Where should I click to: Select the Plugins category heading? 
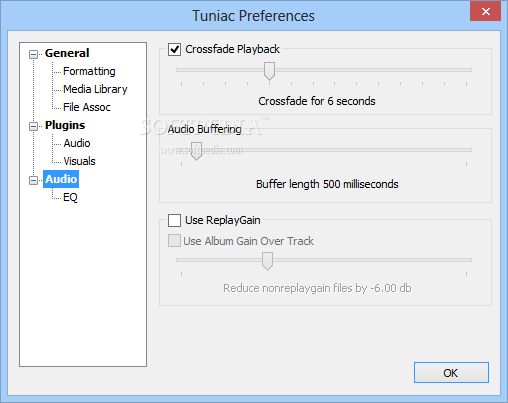pyautogui.click(x=65, y=125)
